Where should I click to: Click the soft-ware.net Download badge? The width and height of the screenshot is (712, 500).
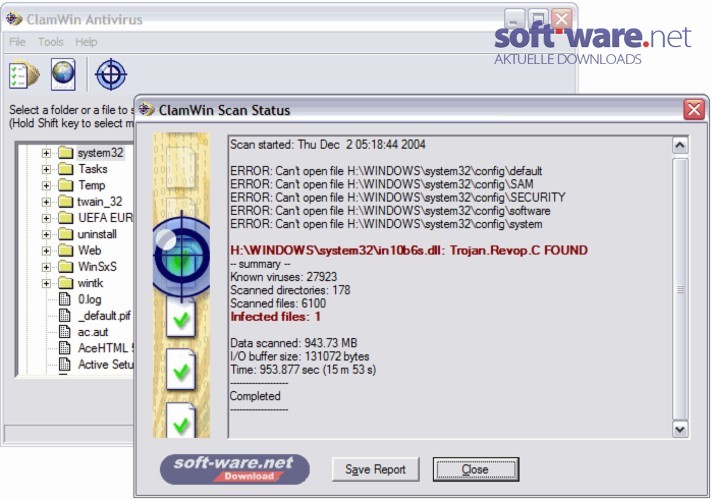[x=235, y=469]
